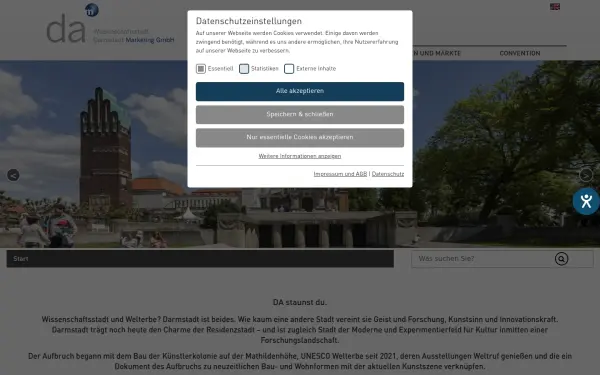
Task: Open the Convention menu item
Action: click(520, 53)
